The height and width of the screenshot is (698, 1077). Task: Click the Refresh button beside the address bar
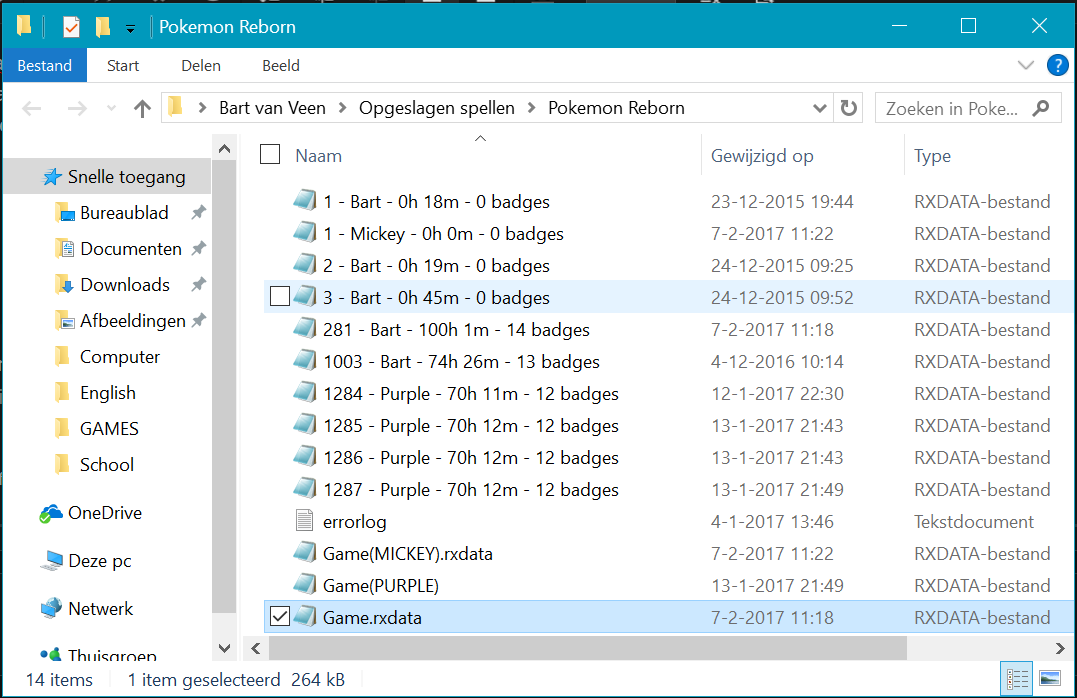coord(849,109)
